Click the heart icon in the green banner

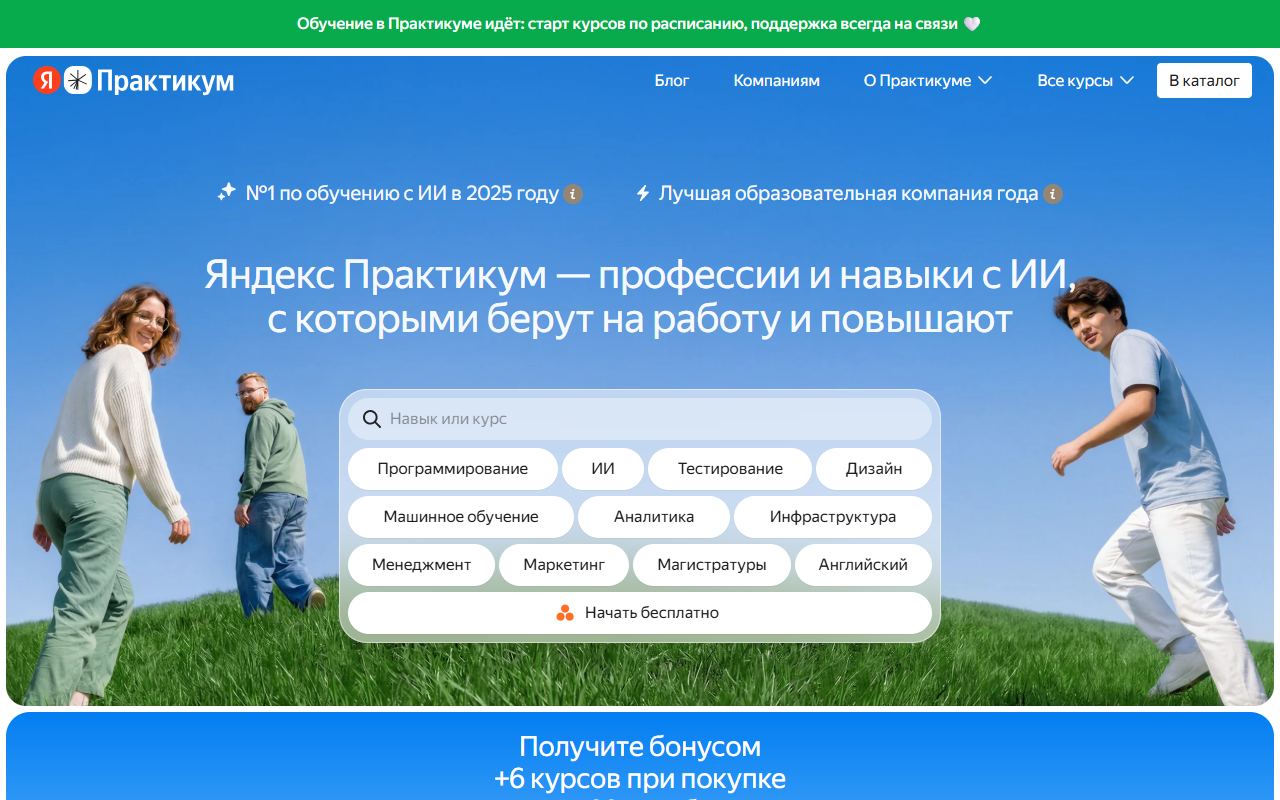pyautogui.click(x=972, y=23)
